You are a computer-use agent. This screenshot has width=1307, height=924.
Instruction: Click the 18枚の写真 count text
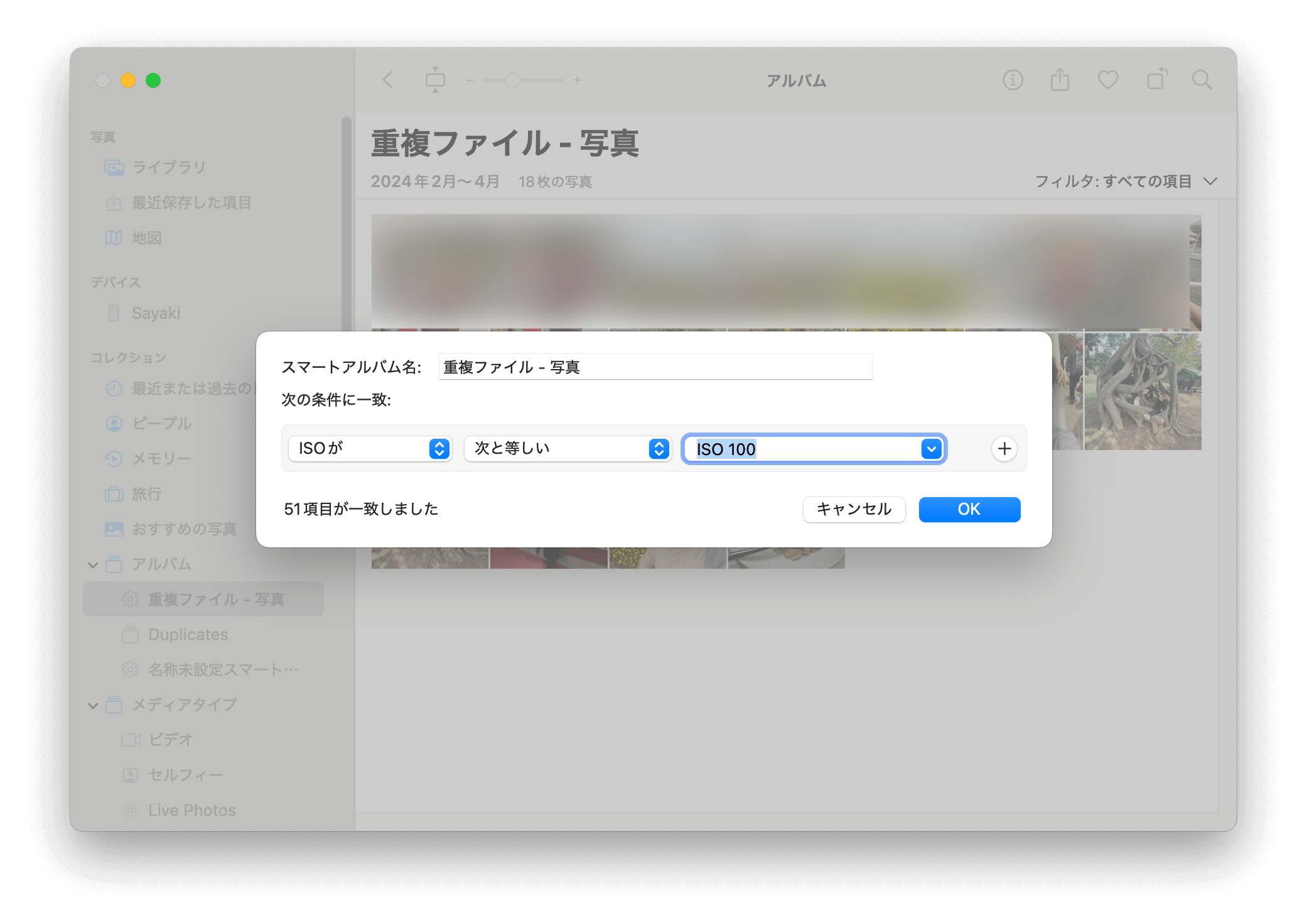pyautogui.click(x=555, y=182)
